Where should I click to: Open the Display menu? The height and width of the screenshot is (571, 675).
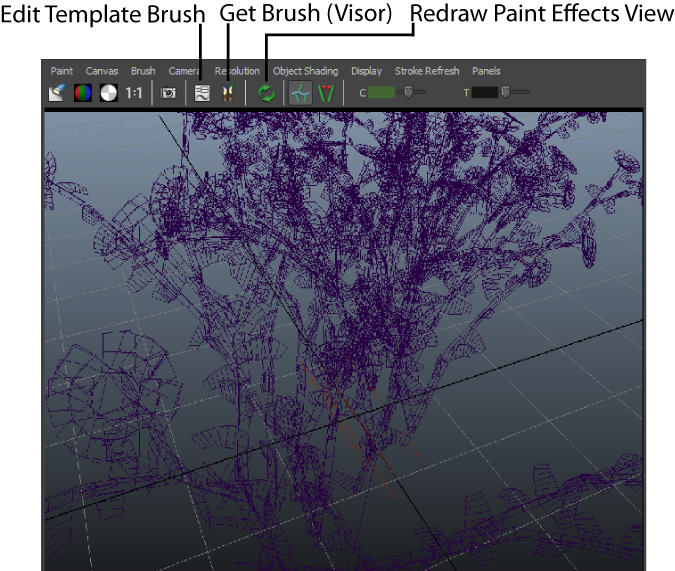pyautogui.click(x=366, y=71)
